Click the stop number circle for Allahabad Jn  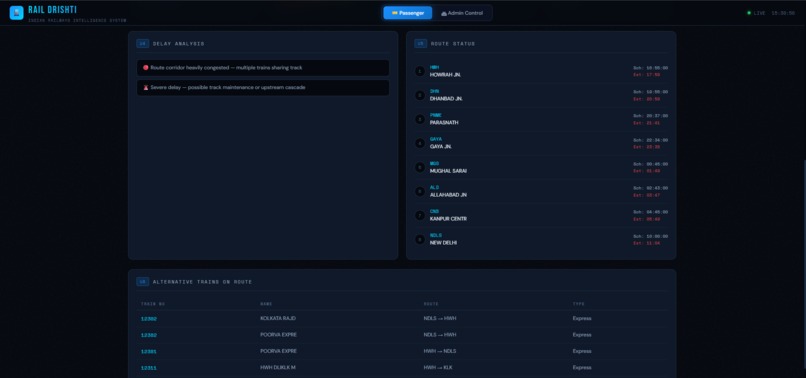(x=419, y=191)
